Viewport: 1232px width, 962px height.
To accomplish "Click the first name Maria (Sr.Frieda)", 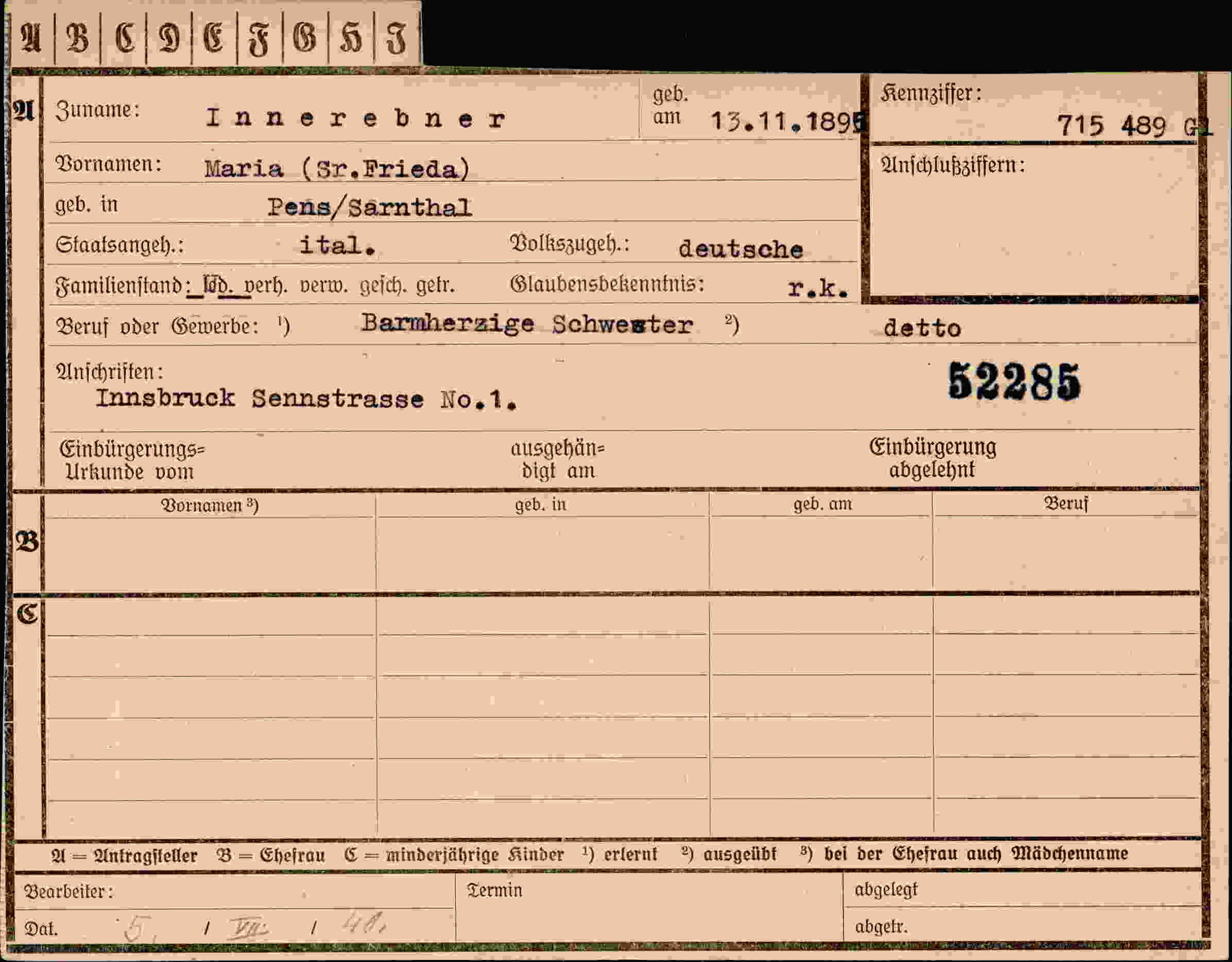I will (x=337, y=168).
